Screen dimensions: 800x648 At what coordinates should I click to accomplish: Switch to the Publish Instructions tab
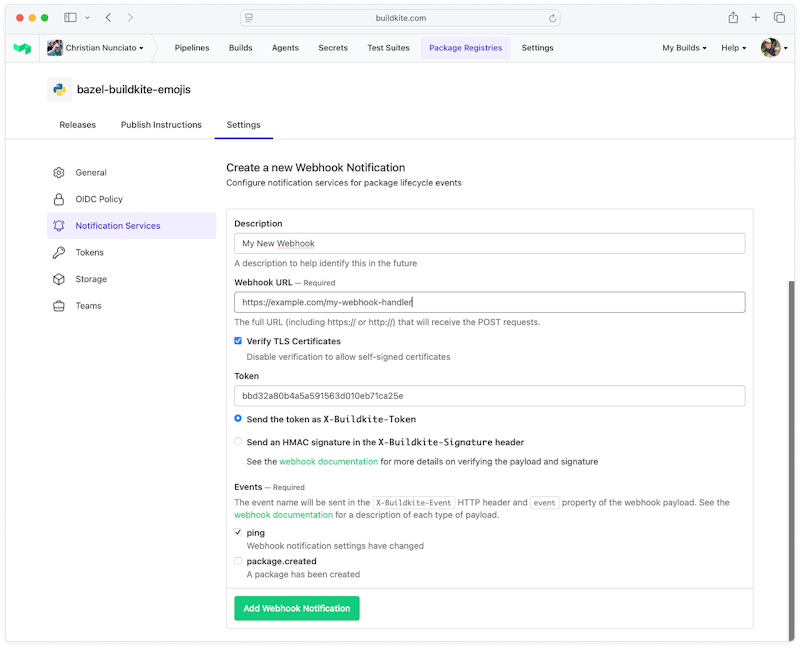coord(161,124)
